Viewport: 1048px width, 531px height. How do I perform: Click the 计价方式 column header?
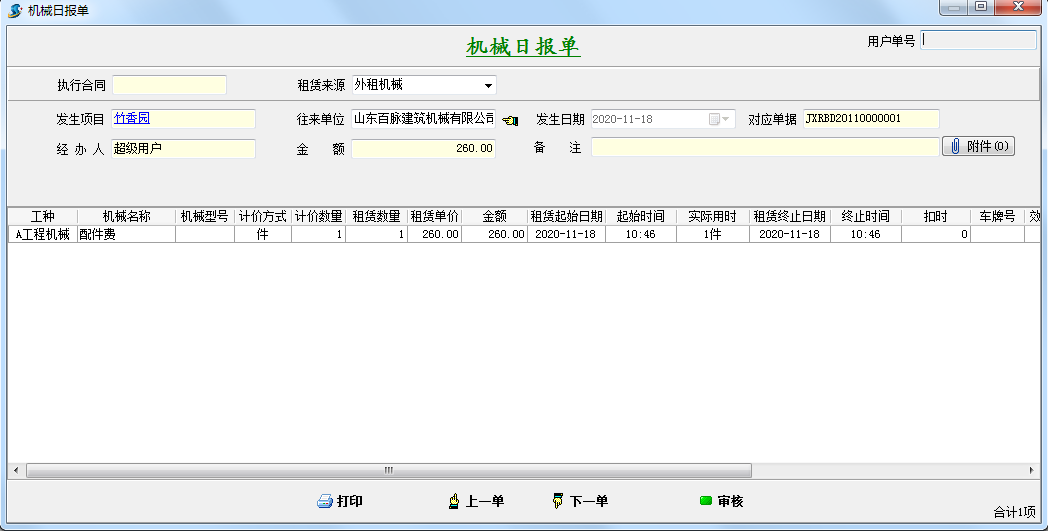pos(263,216)
